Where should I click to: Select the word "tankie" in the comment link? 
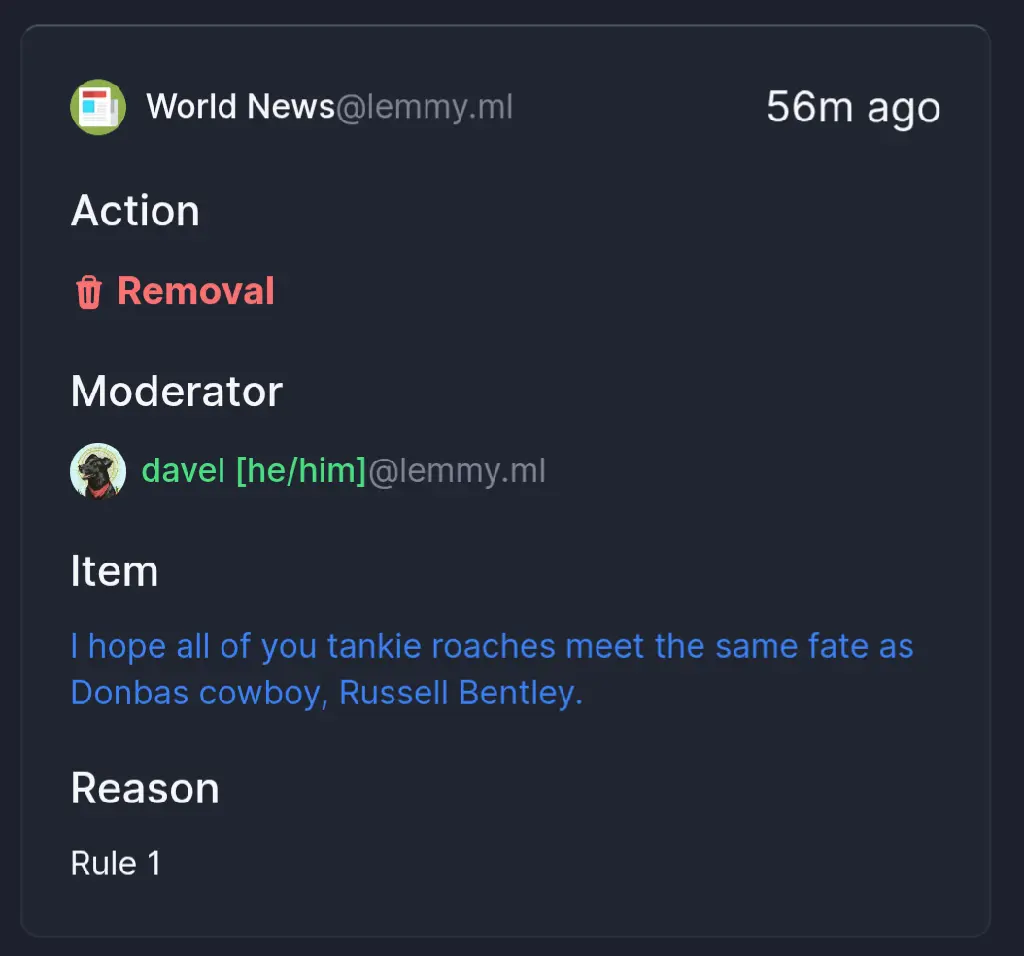click(x=372, y=646)
